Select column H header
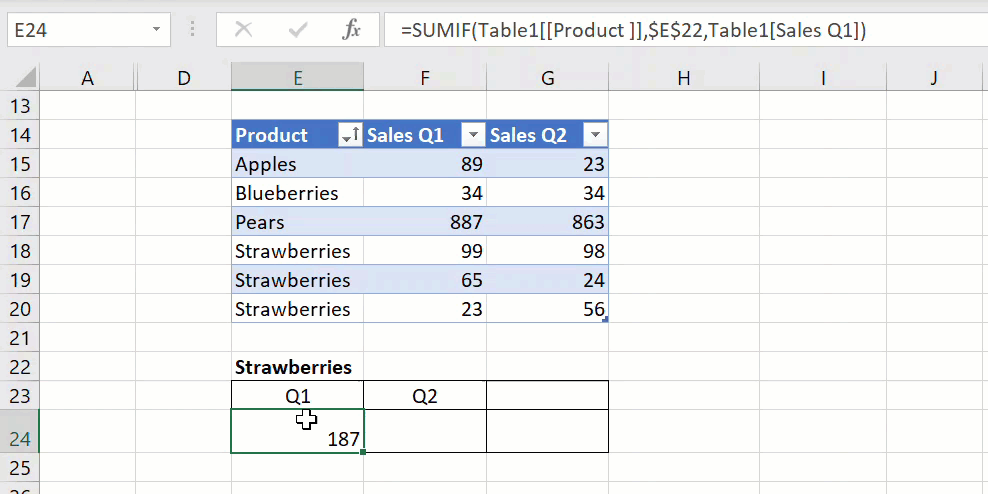 683,77
